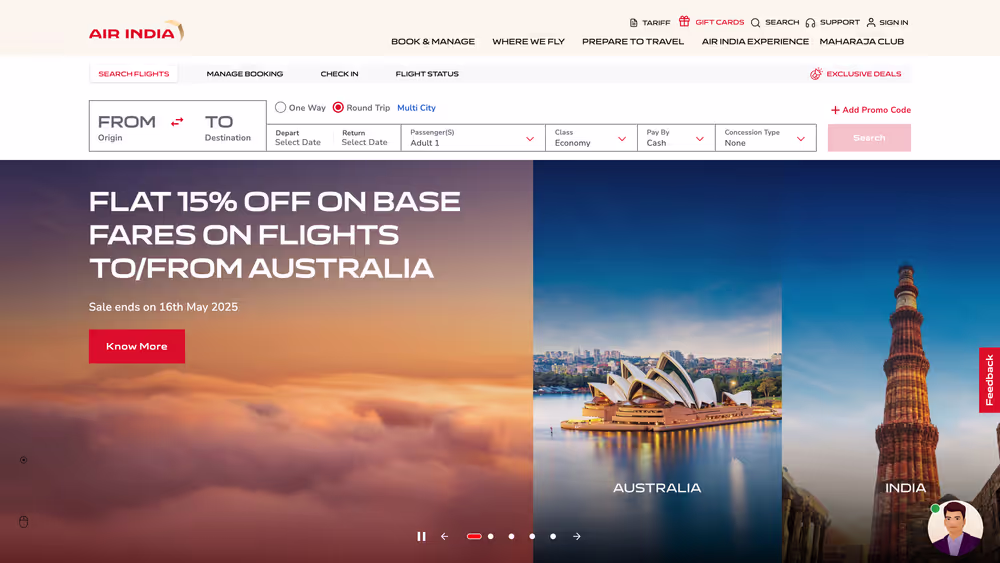Select Round Trip option
The width and height of the screenshot is (1000, 563).
[x=361, y=108]
